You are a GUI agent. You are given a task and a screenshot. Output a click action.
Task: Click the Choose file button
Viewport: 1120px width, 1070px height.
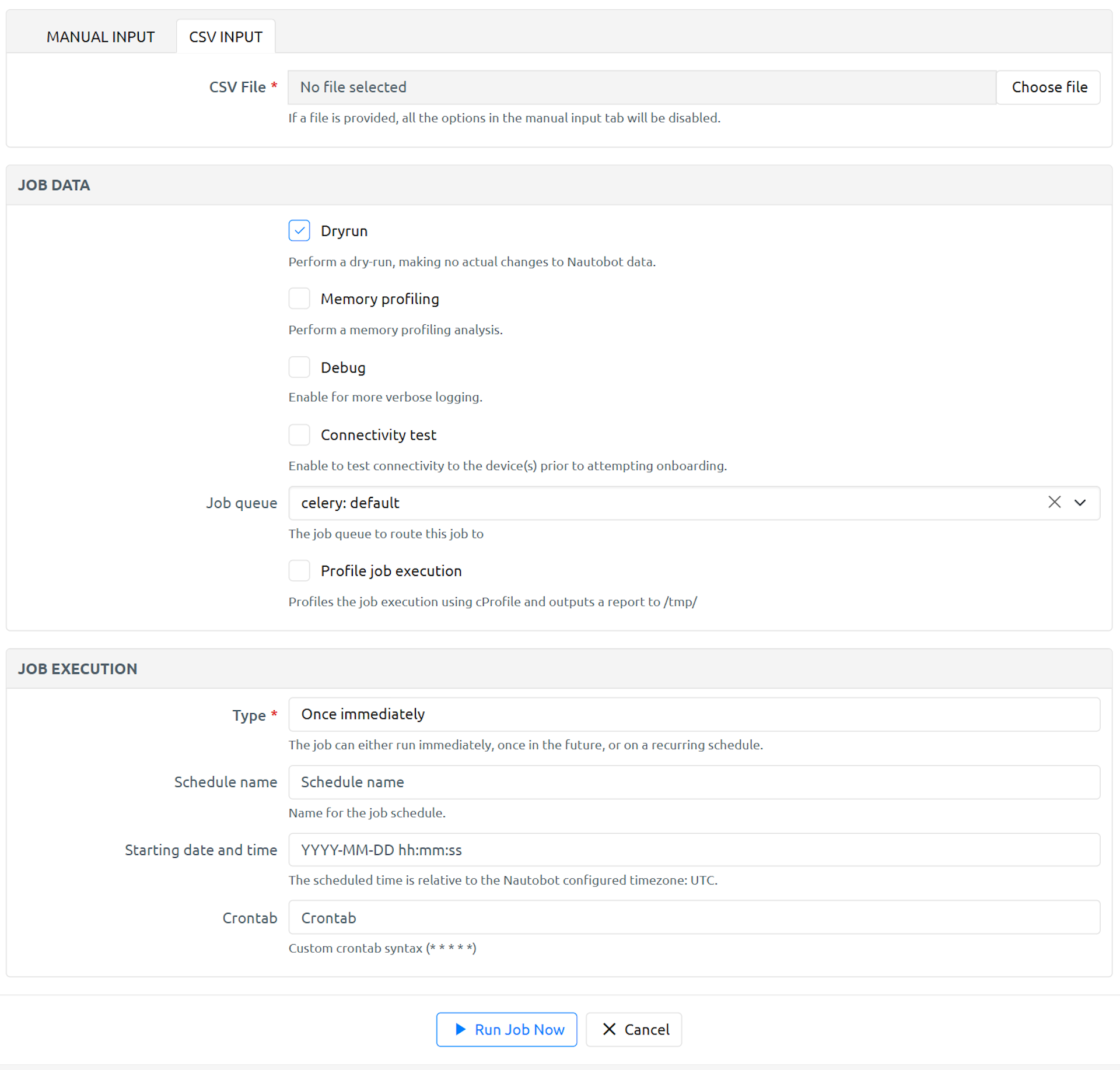(1048, 87)
